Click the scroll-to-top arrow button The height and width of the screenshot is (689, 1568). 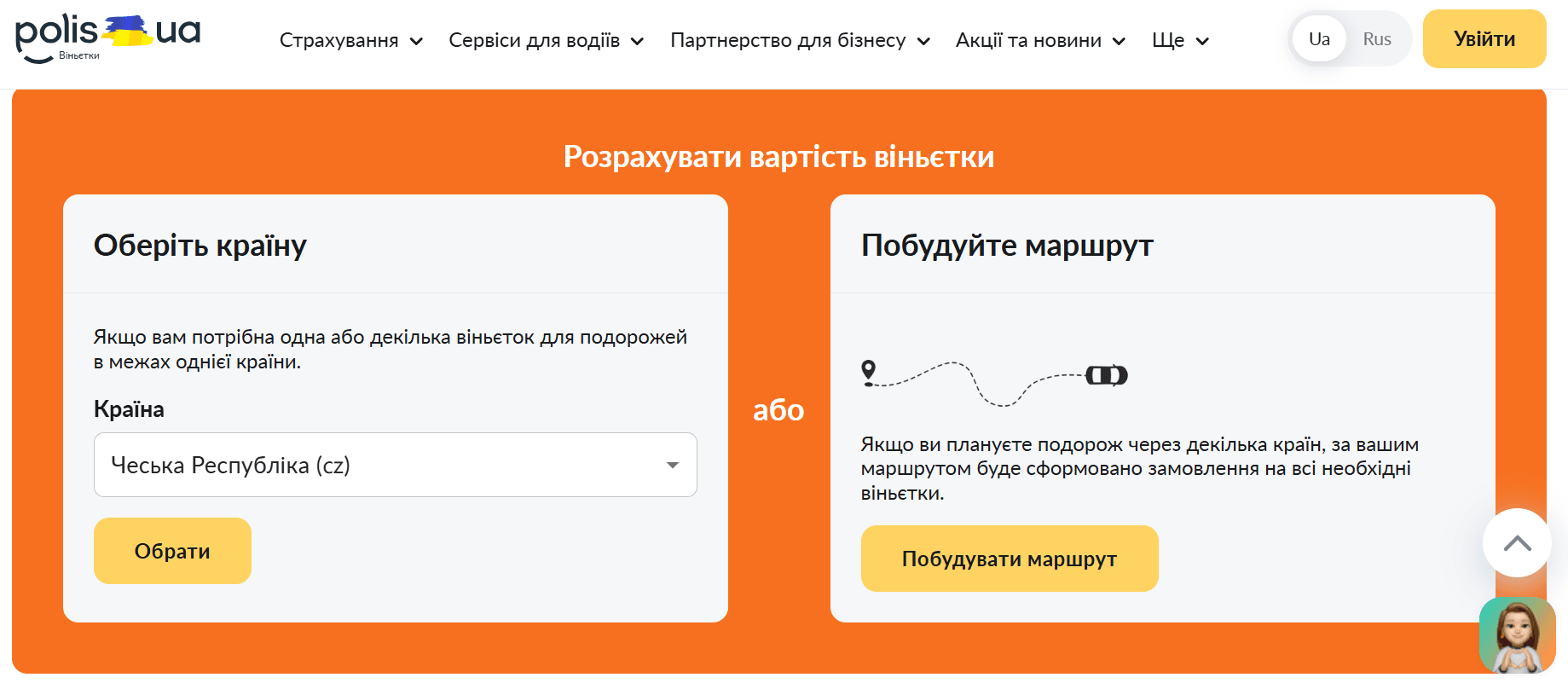(x=1517, y=543)
